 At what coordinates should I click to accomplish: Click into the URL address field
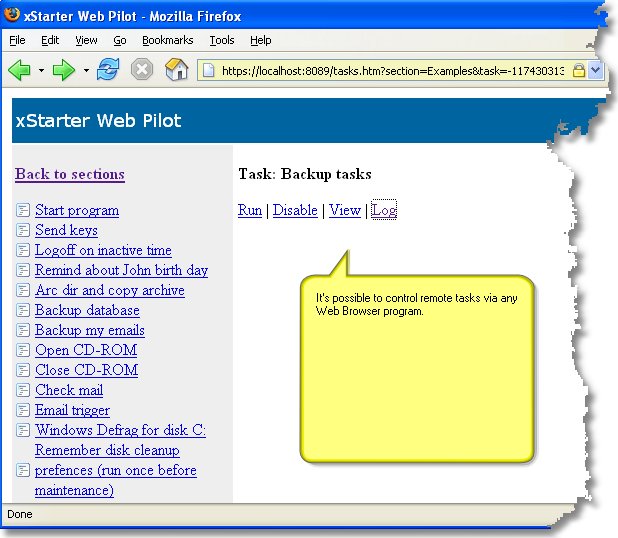pos(393,71)
